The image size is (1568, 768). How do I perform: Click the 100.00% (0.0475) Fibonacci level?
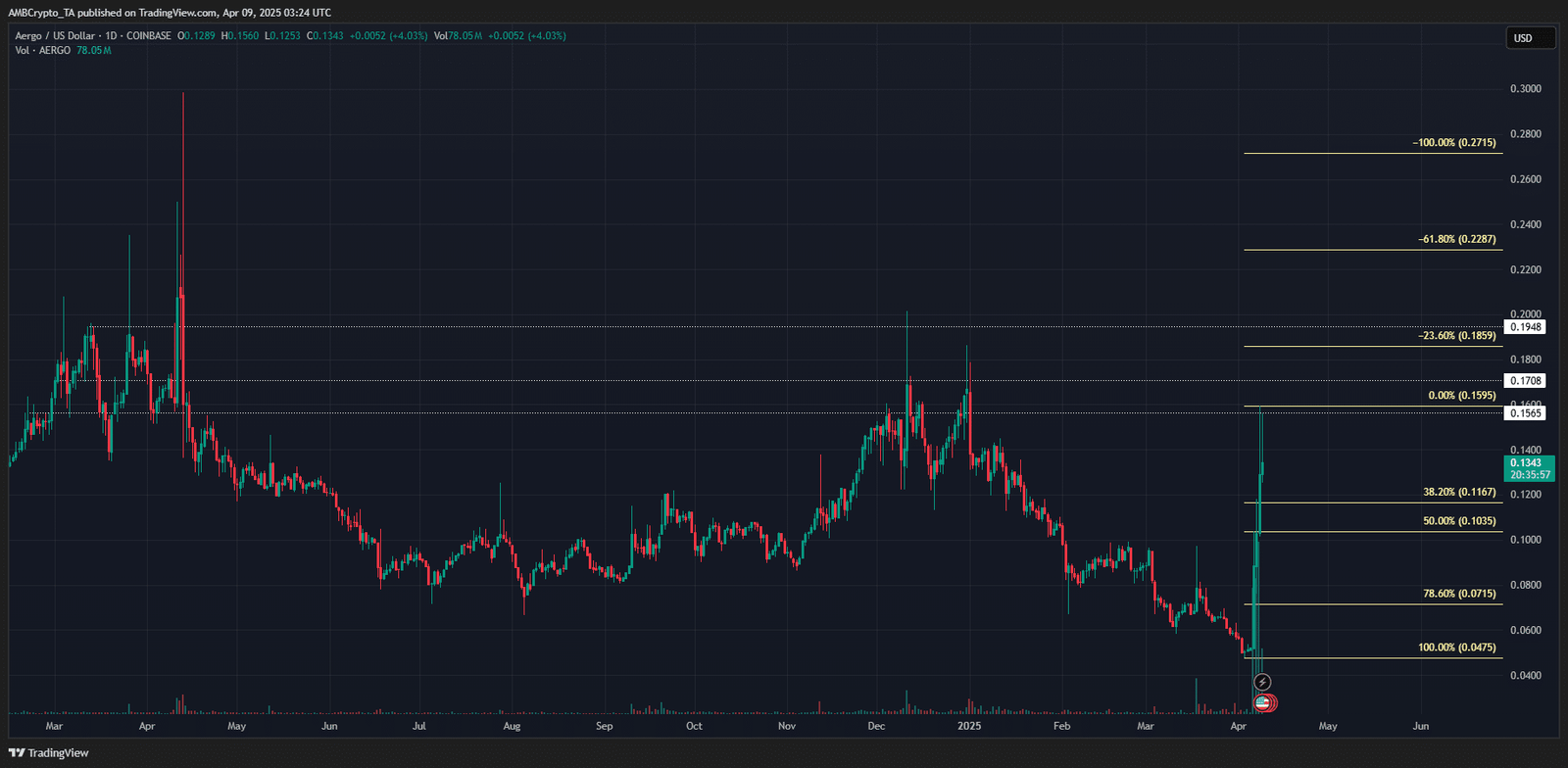1456,648
